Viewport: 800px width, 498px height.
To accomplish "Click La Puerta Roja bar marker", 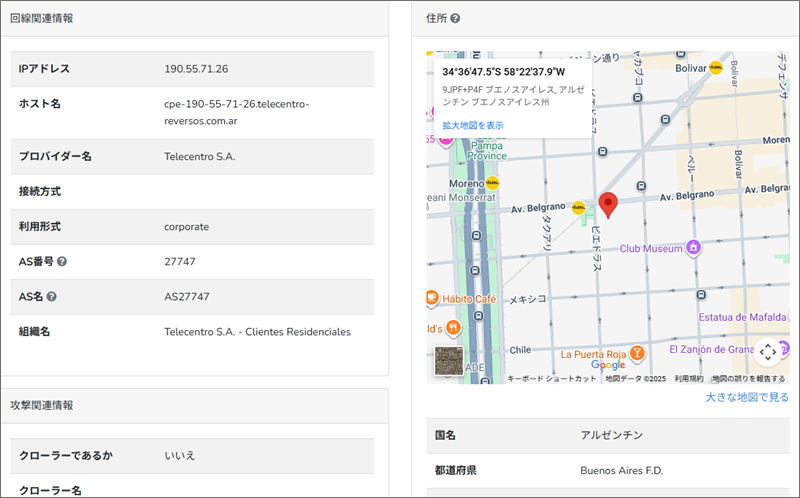I will (x=637, y=353).
